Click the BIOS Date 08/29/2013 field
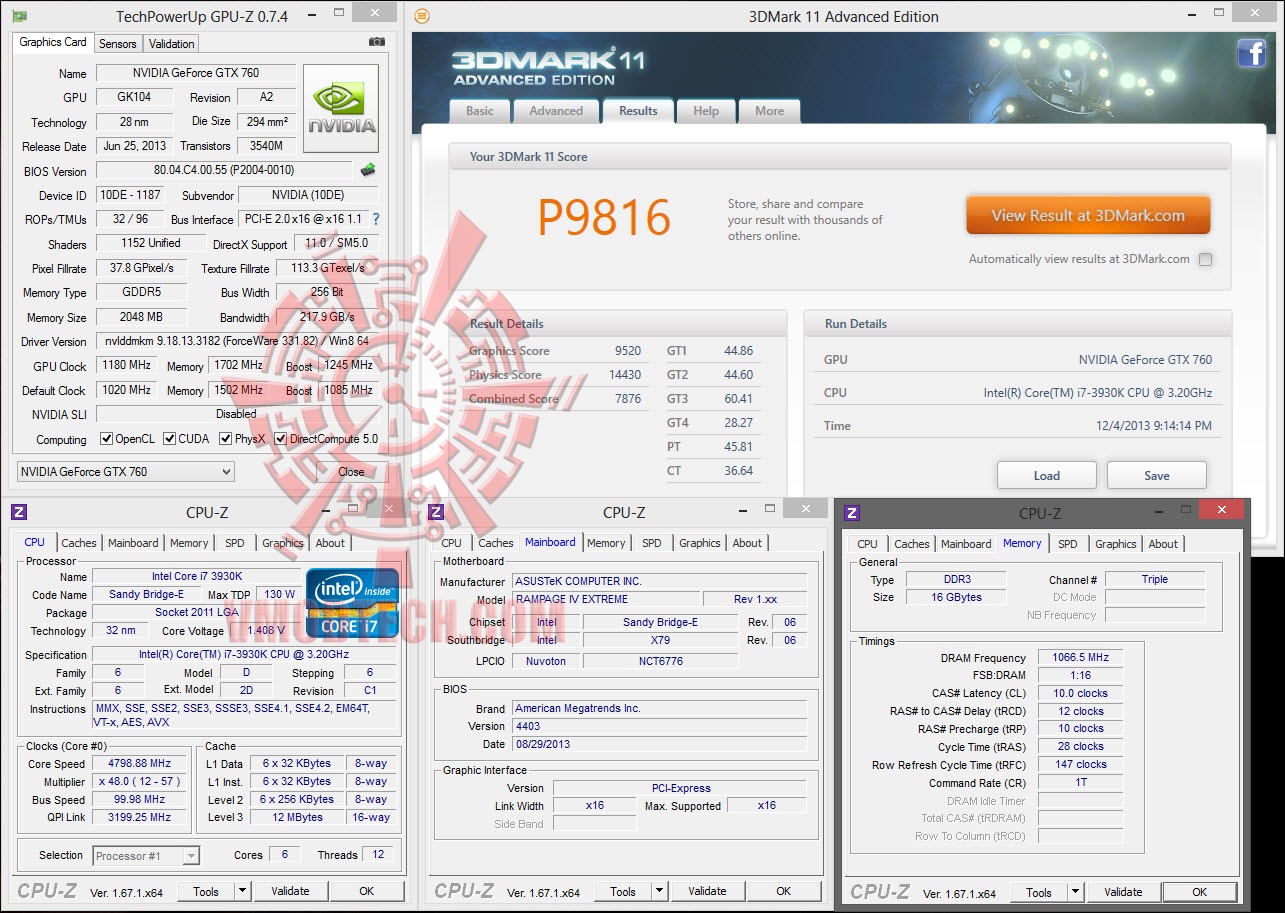Viewport: 1285px width, 913px height. (660, 744)
